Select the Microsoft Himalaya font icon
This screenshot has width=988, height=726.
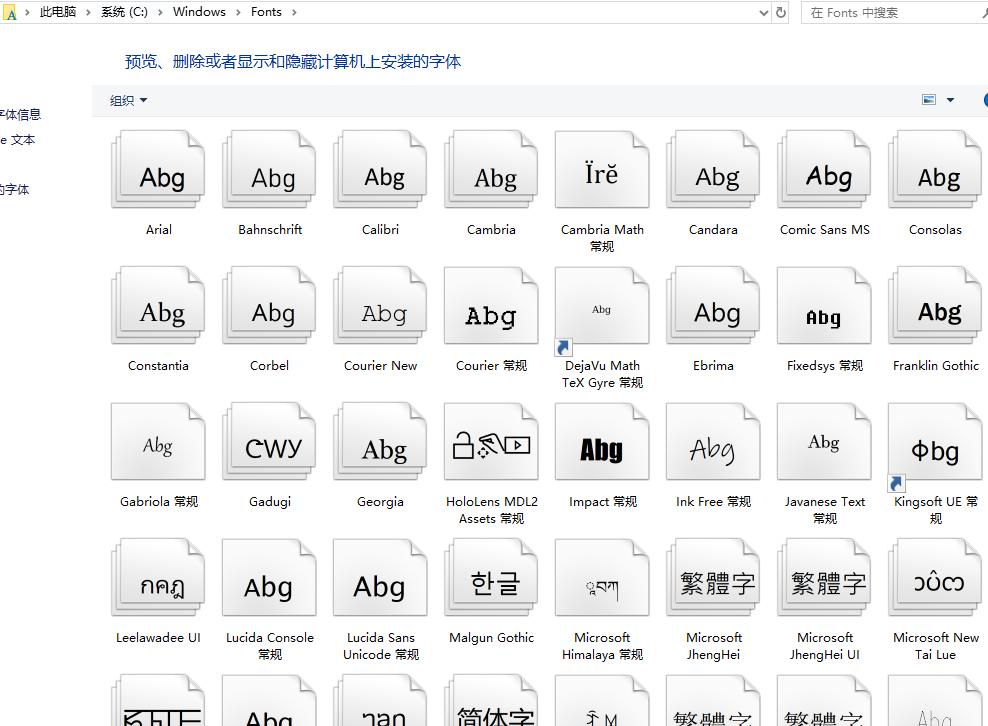click(x=602, y=577)
